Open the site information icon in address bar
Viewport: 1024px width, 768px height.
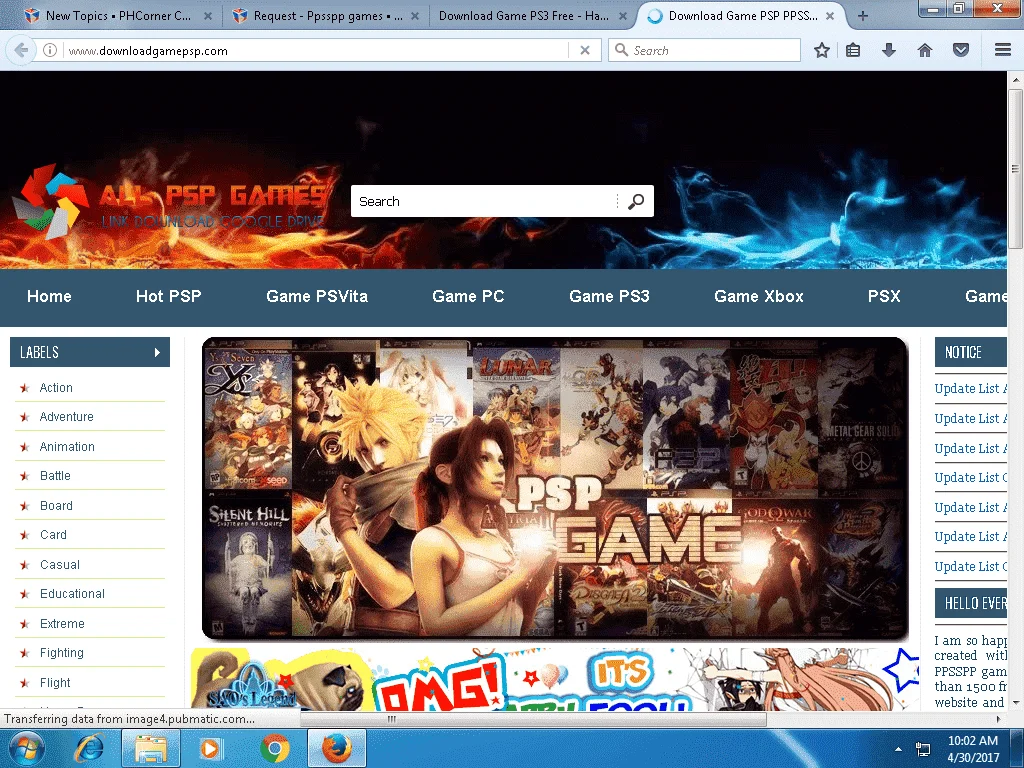click(x=50, y=50)
